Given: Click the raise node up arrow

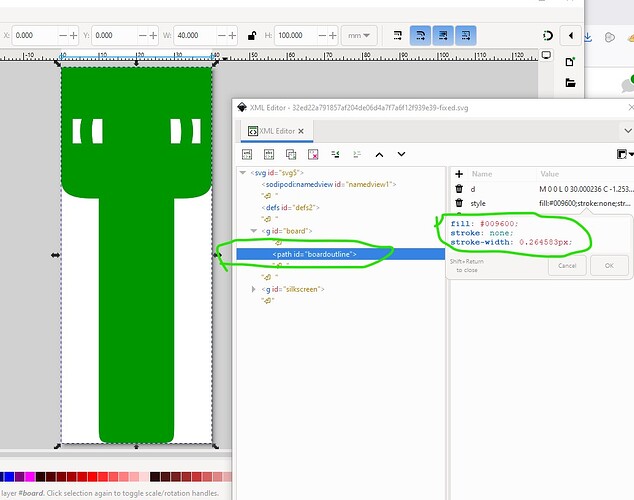Looking at the screenshot, I should (379, 154).
